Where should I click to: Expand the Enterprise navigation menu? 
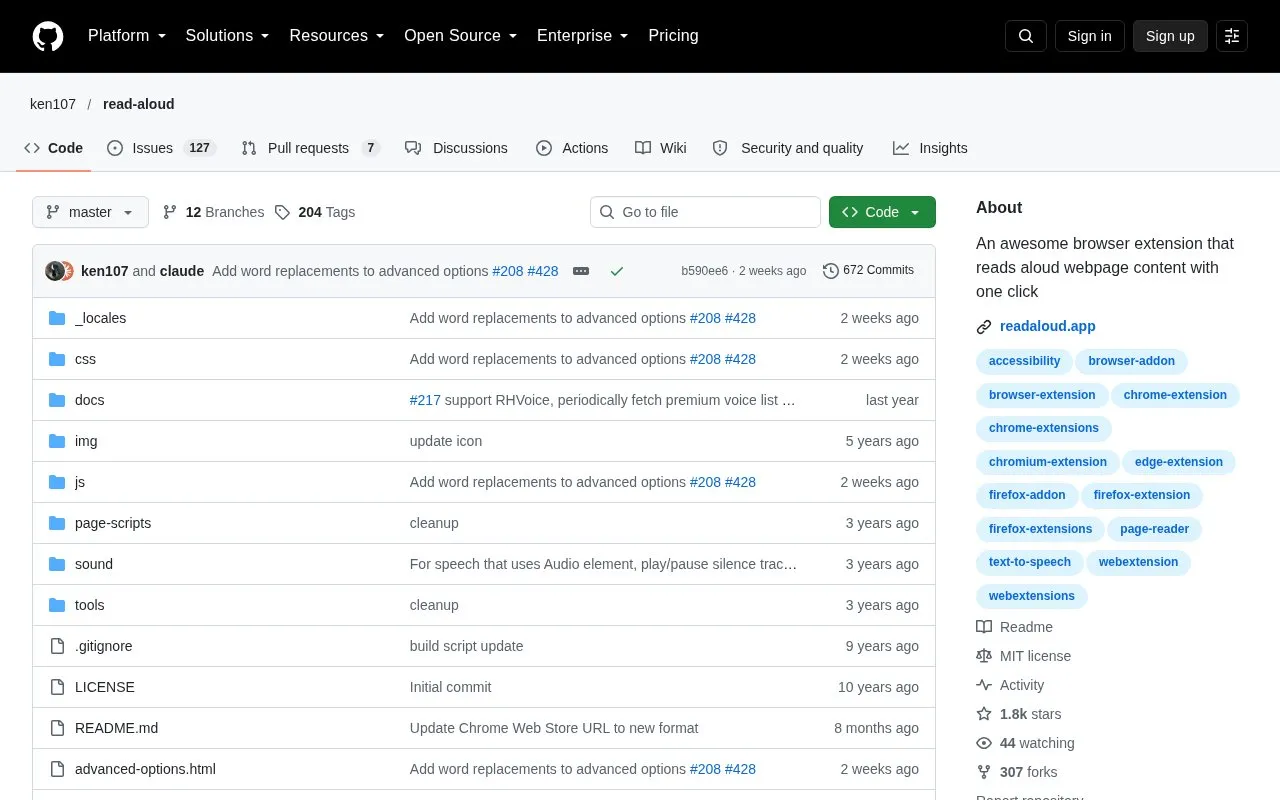583,36
